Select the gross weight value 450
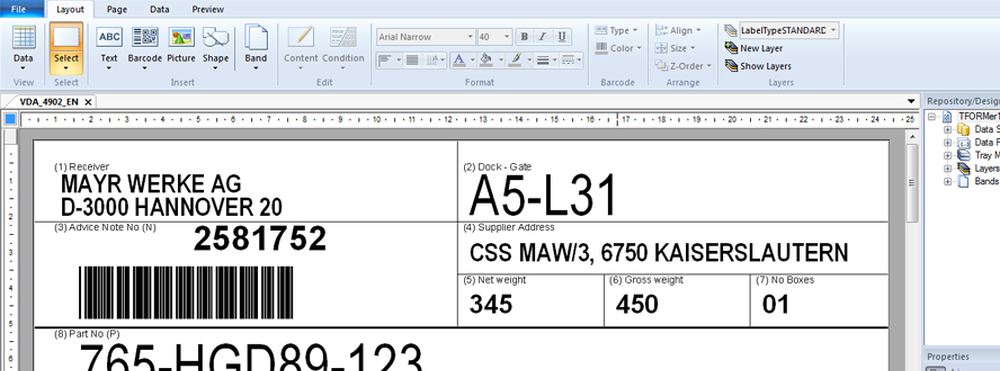1000x371 pixels. [x=637, y=305]
